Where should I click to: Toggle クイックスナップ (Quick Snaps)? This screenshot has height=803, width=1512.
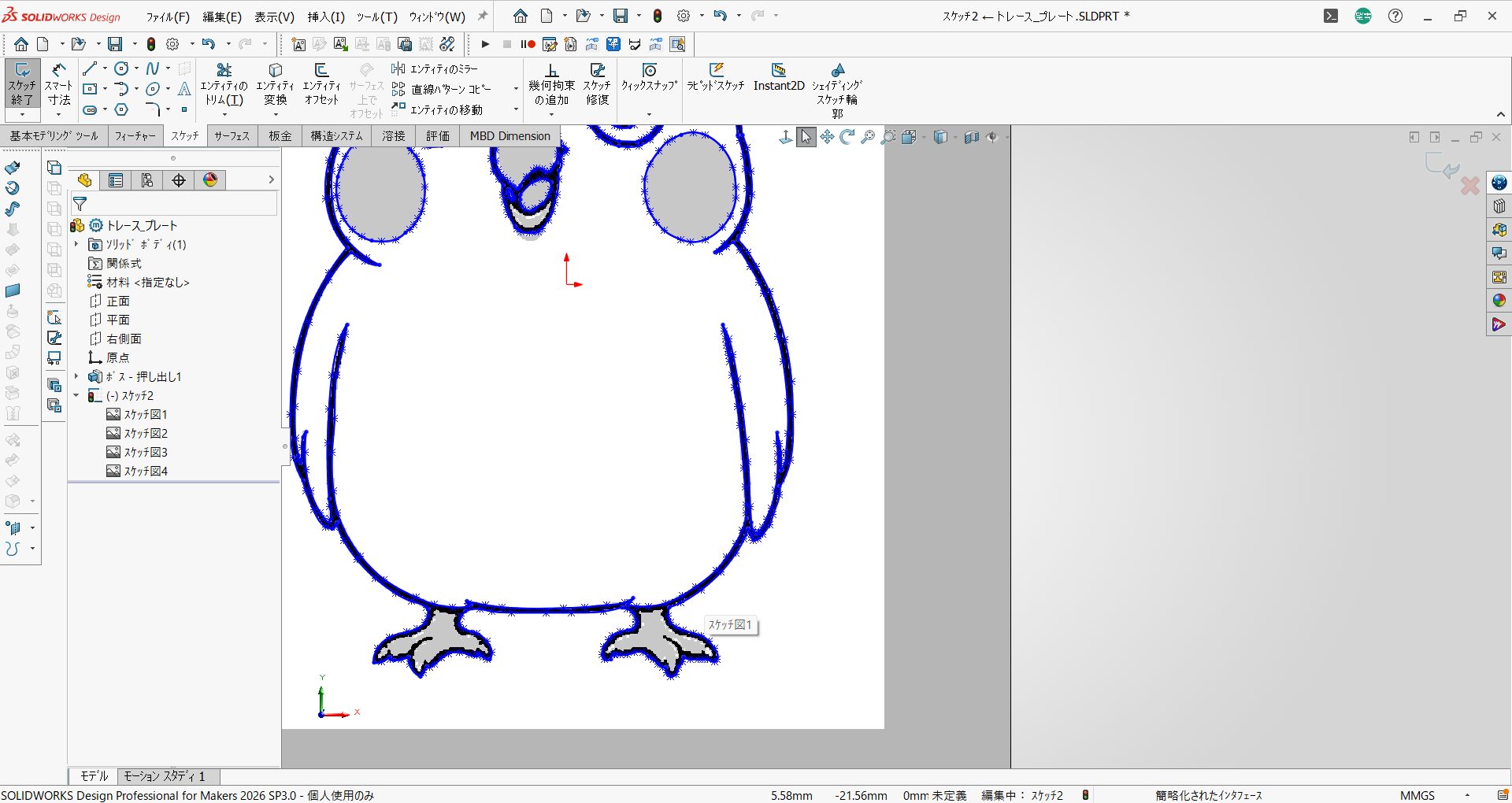coord(649,78)
